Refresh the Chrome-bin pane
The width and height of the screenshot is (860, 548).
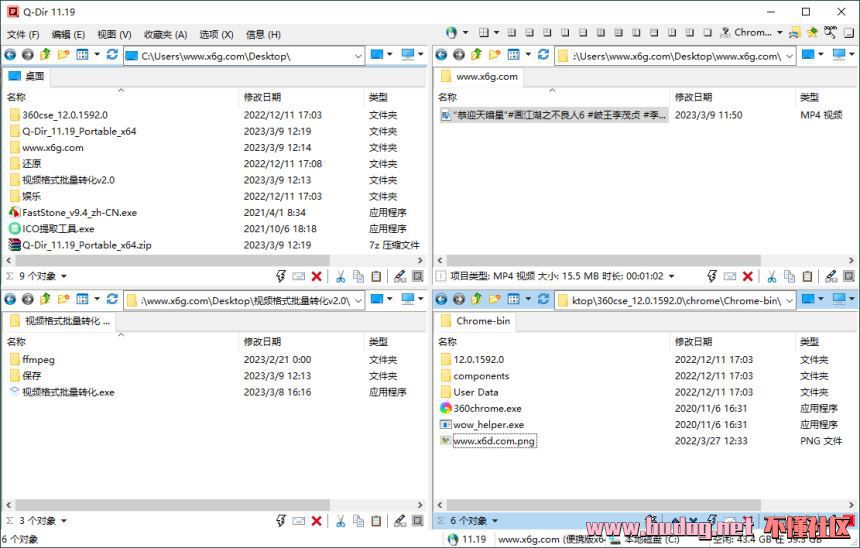(544, 299)
